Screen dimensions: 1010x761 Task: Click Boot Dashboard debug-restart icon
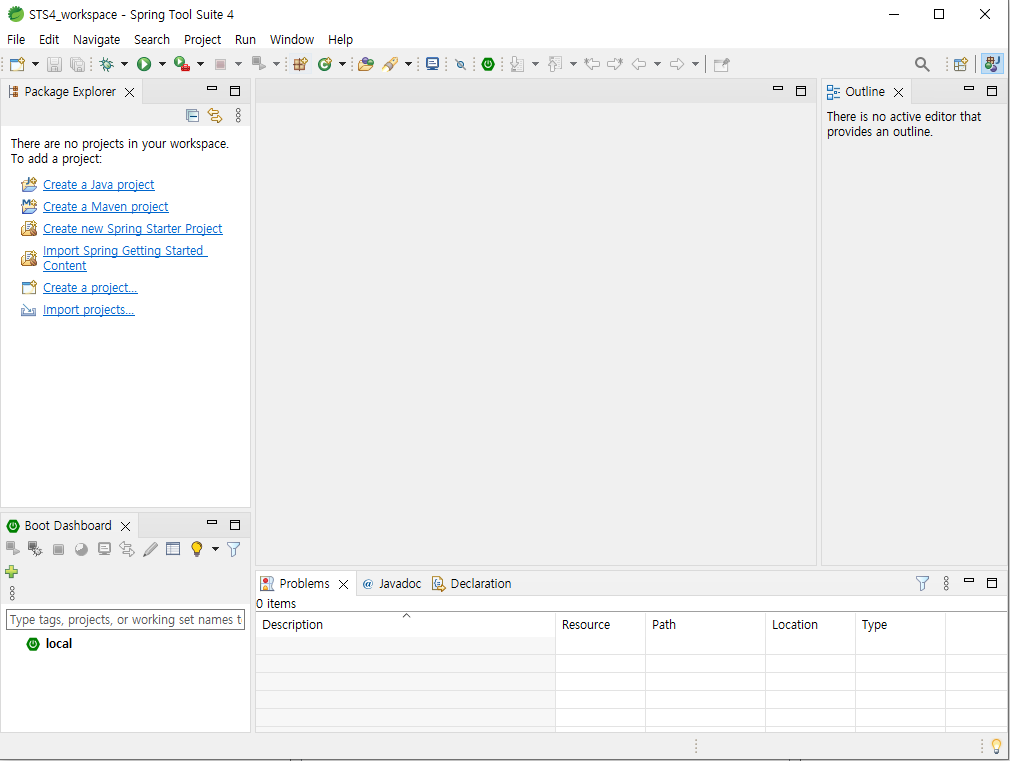(35, 549)
